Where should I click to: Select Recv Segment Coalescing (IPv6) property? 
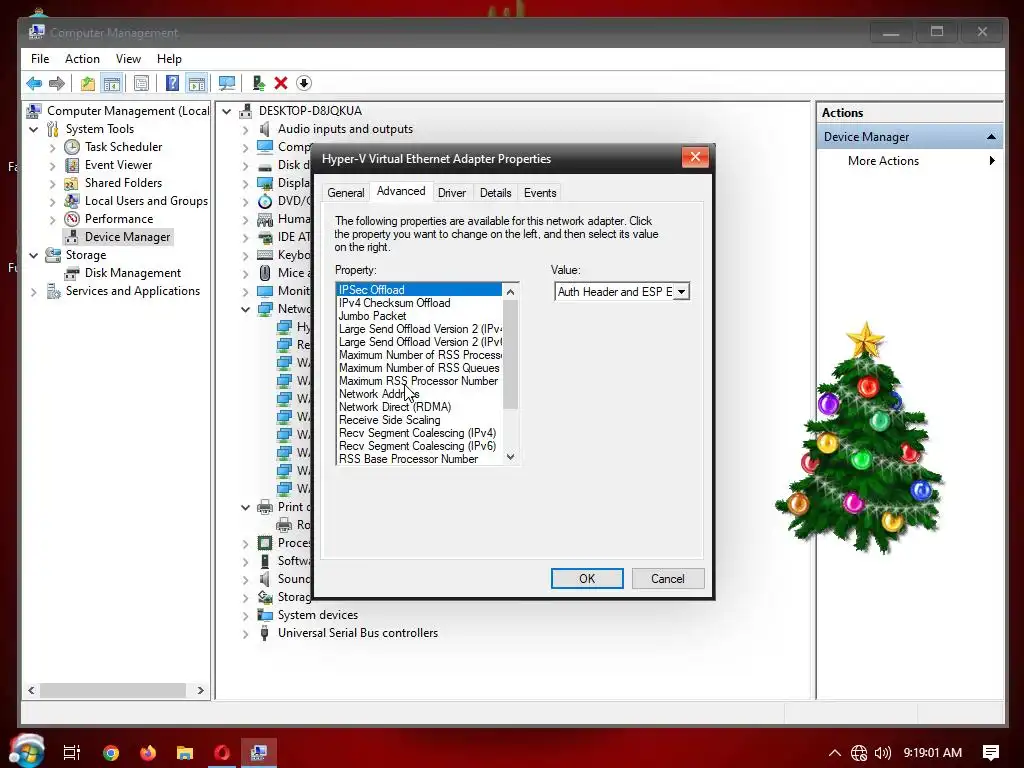pos(419,446)
